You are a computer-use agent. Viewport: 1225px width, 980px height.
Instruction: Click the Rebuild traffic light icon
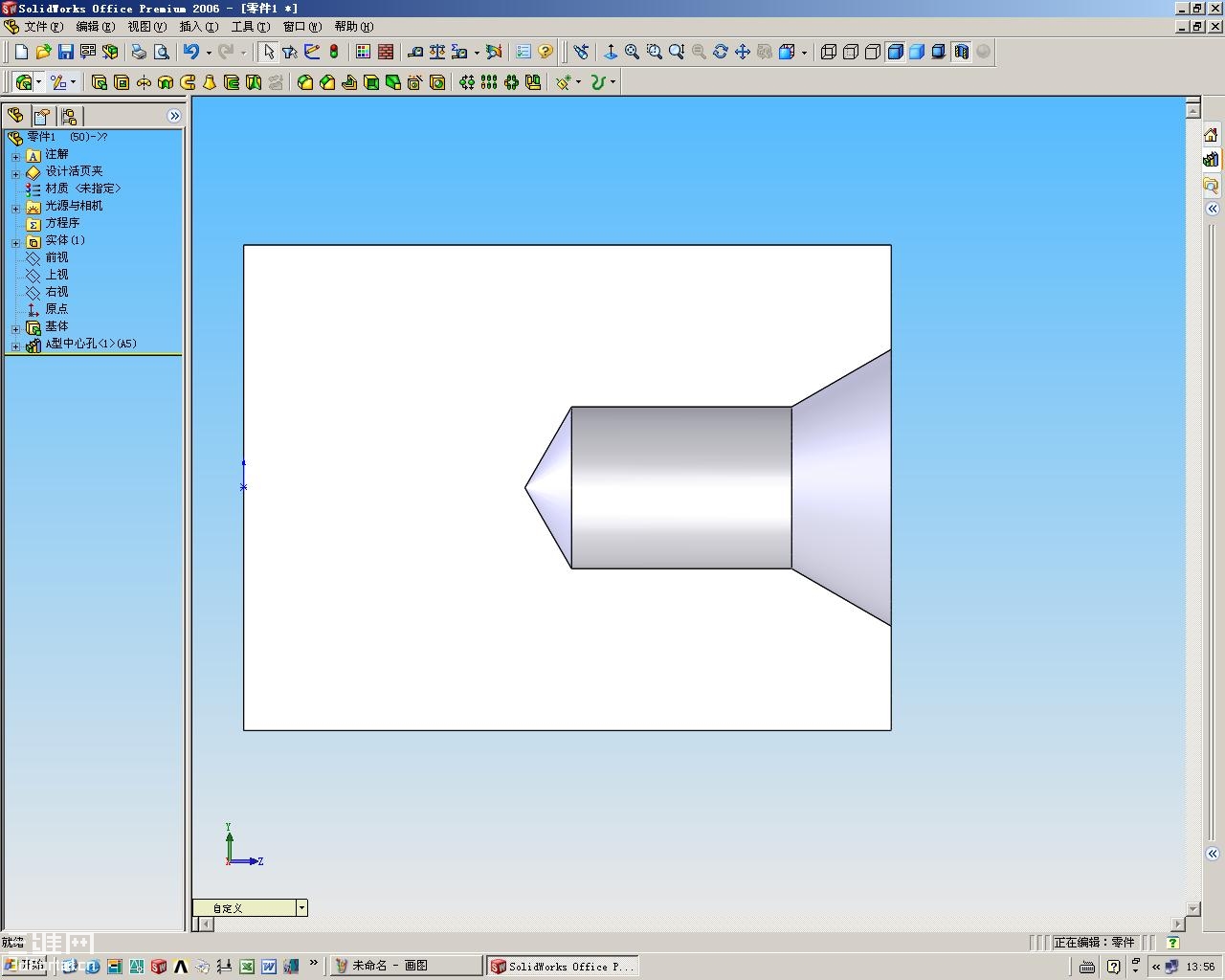[334, 52]
